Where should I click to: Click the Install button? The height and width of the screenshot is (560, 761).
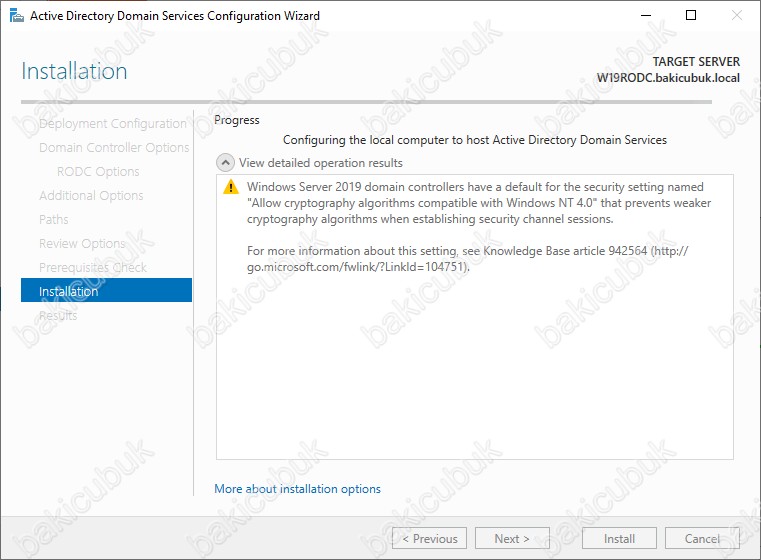coord(619,539)
